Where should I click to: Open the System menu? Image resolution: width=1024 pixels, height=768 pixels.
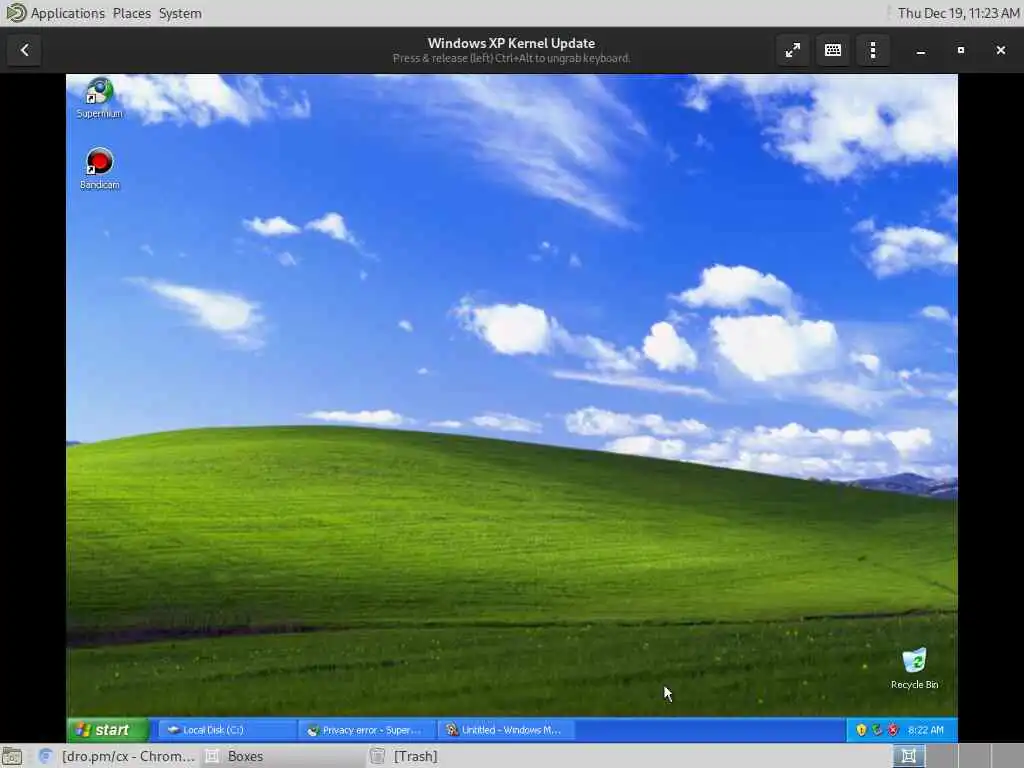[180, 13]
